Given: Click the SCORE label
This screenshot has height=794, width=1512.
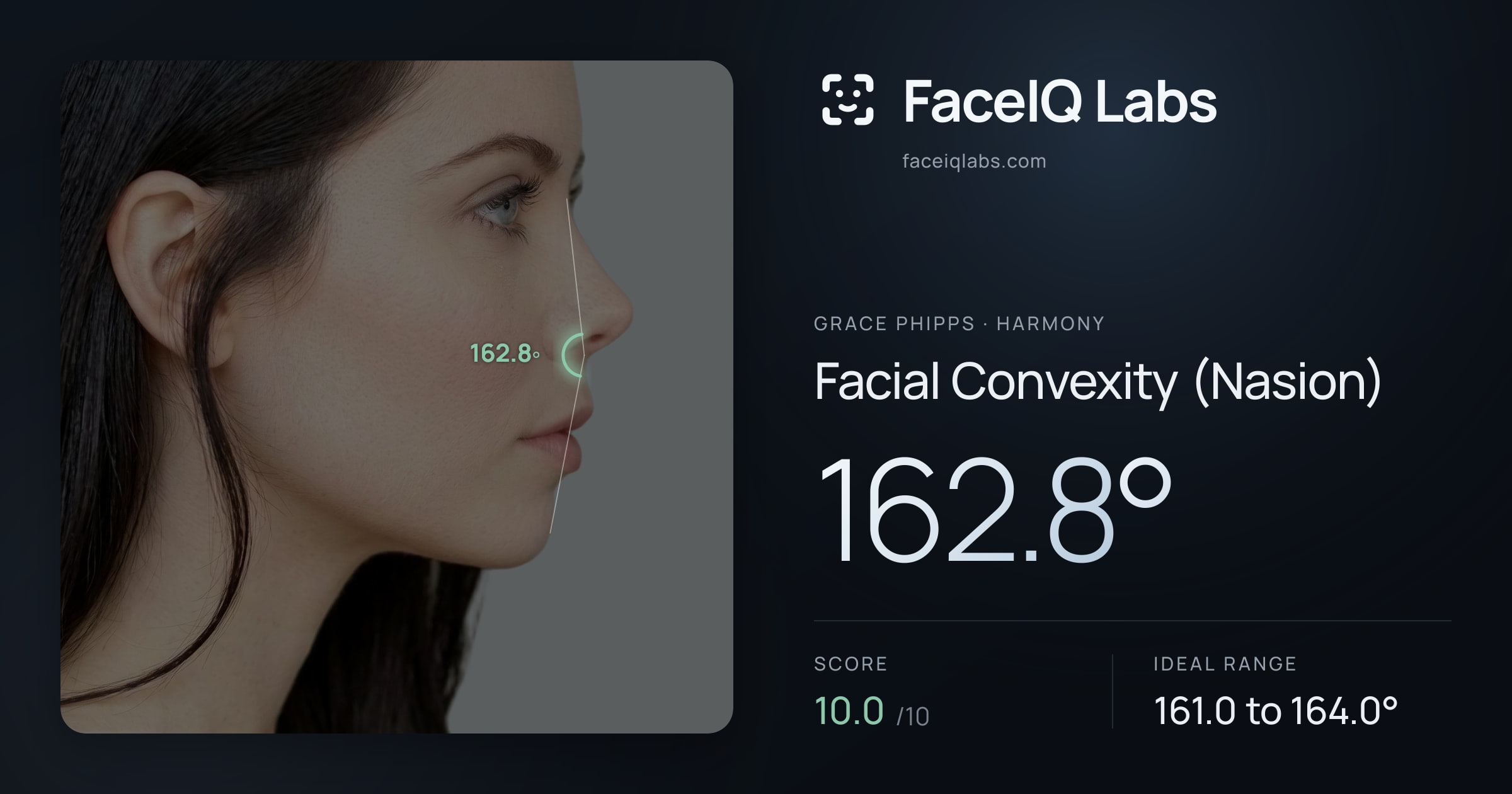Looking at the screenshot, I should 850,664.
